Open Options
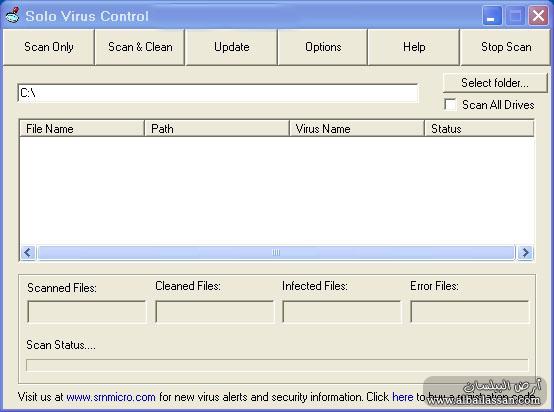Viewport: 554px width, 412px height. click(x=323, y=47)
